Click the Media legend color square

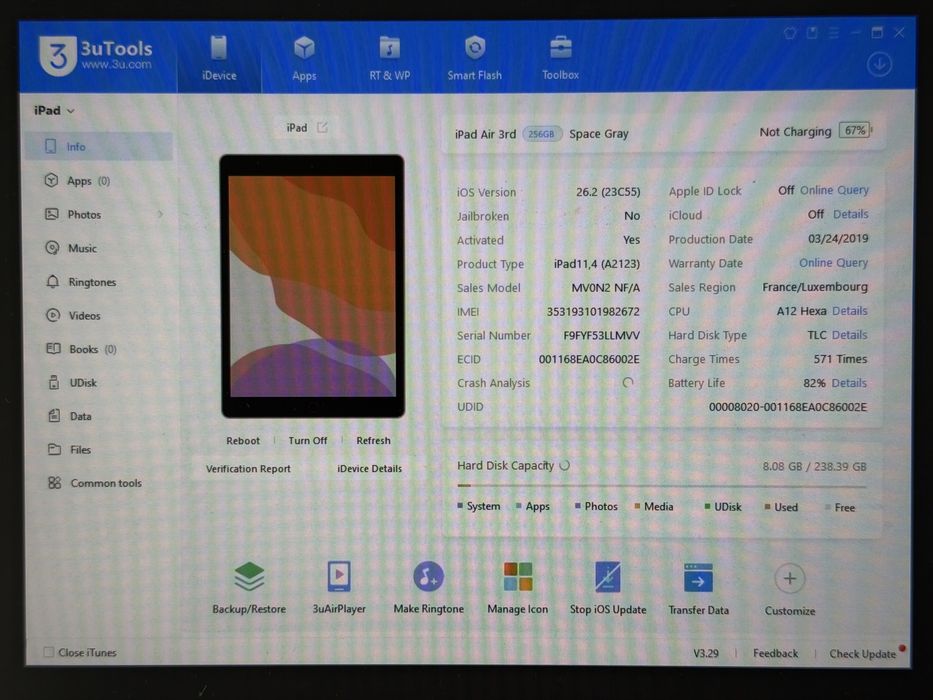637,506
